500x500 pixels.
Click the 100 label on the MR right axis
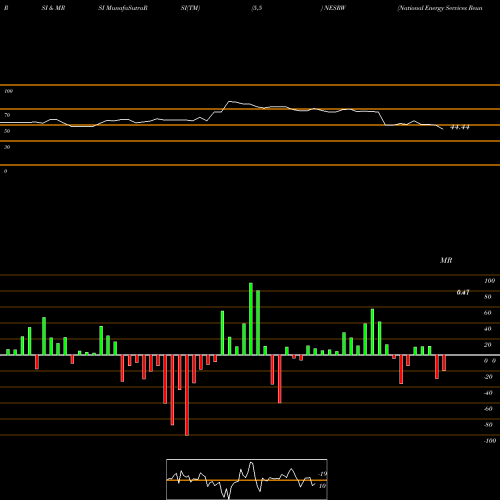pyautogui.click(x=489, y=281)
